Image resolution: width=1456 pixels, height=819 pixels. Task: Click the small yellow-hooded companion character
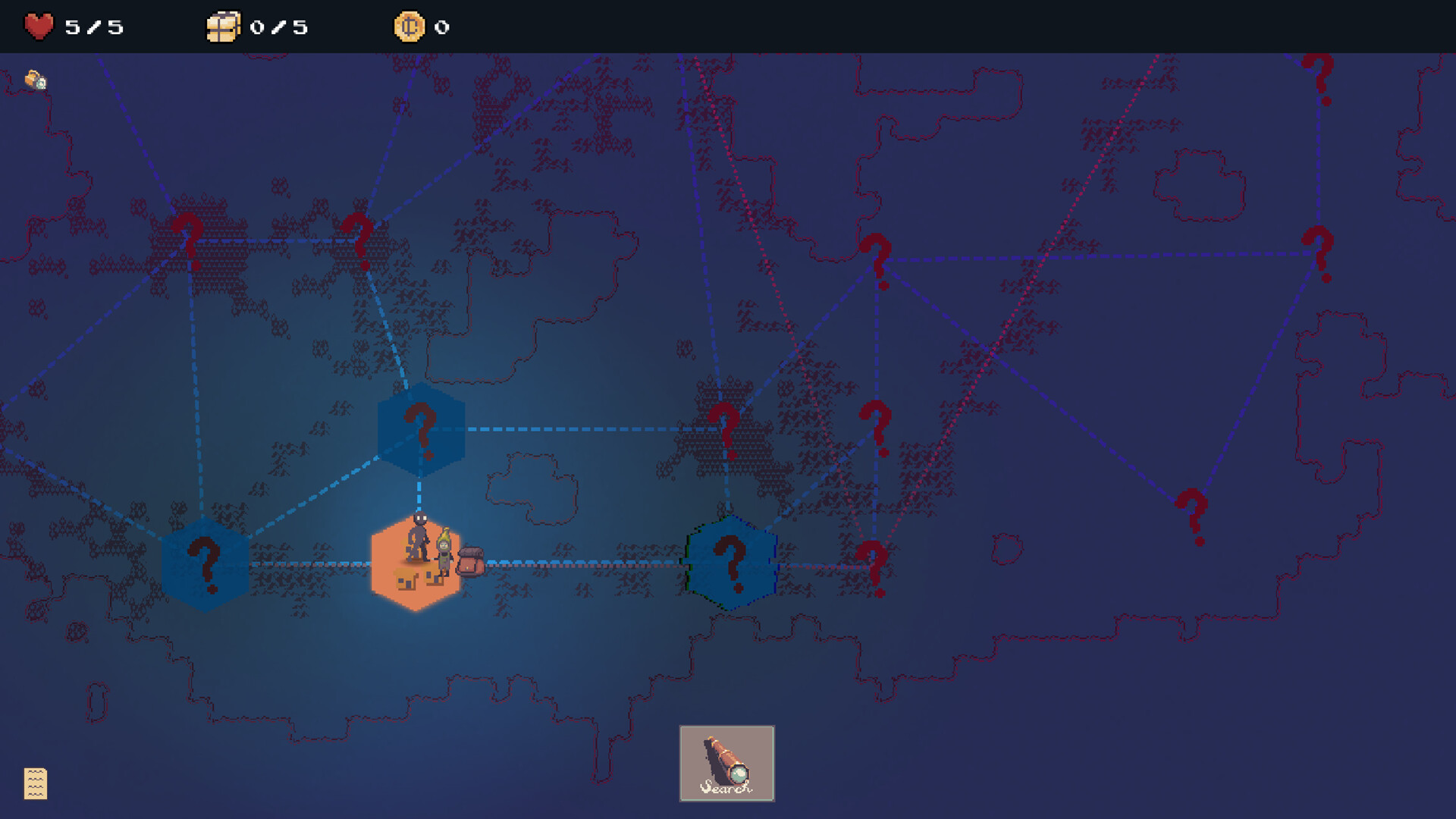444,553
